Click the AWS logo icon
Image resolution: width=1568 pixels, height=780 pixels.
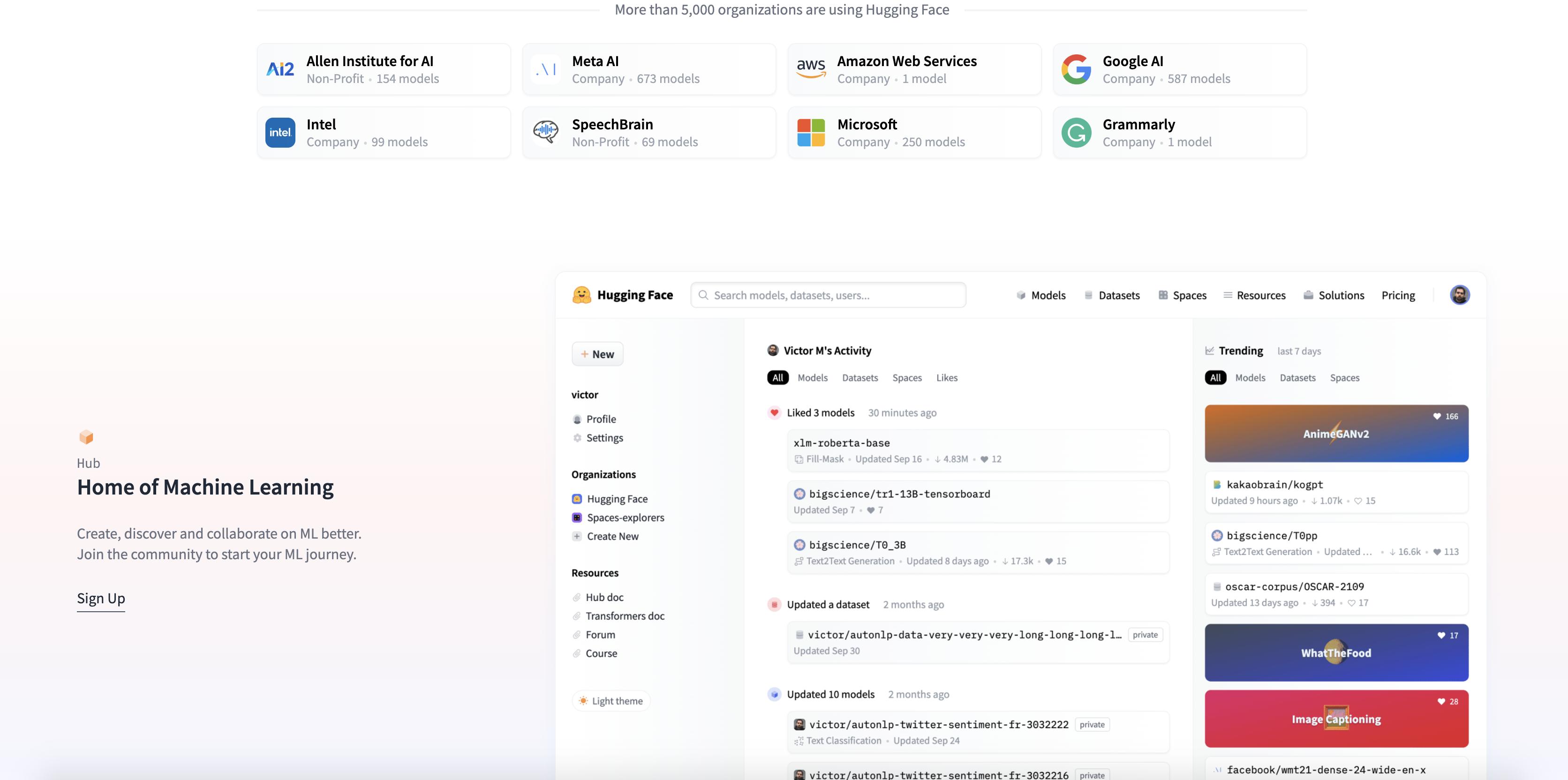(x=811, y=69)
